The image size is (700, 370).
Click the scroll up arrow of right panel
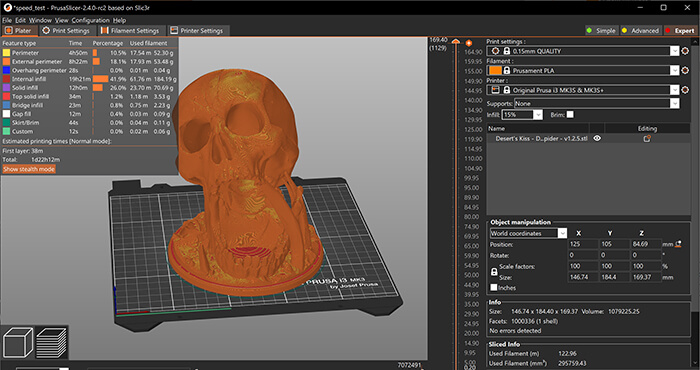pos(696,42)
